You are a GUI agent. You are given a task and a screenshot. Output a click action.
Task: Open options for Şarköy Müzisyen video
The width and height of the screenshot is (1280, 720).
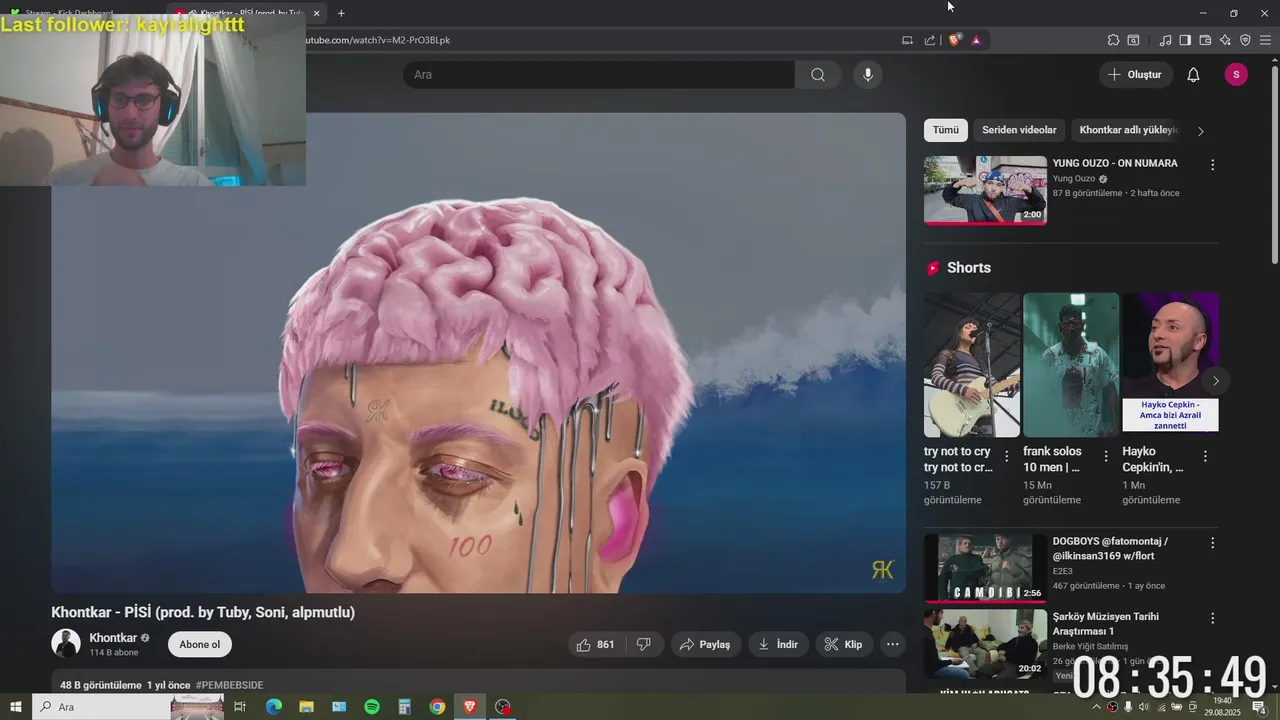click(1213, 619)
